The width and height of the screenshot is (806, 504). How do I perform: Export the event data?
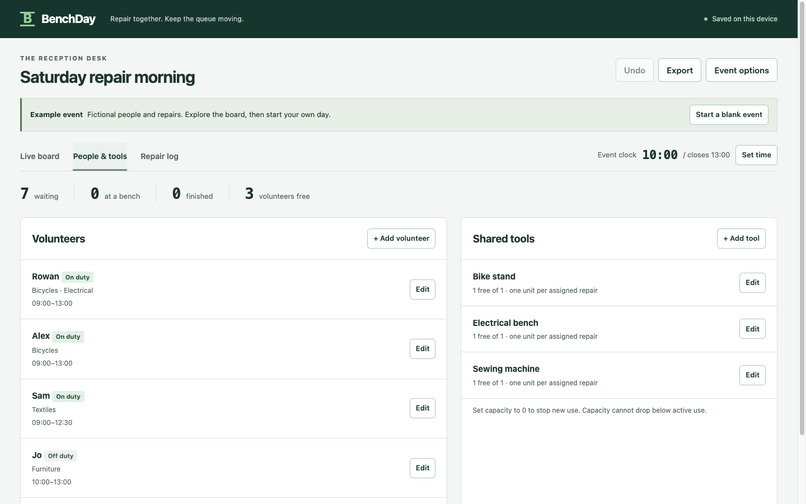coord(680,70)
